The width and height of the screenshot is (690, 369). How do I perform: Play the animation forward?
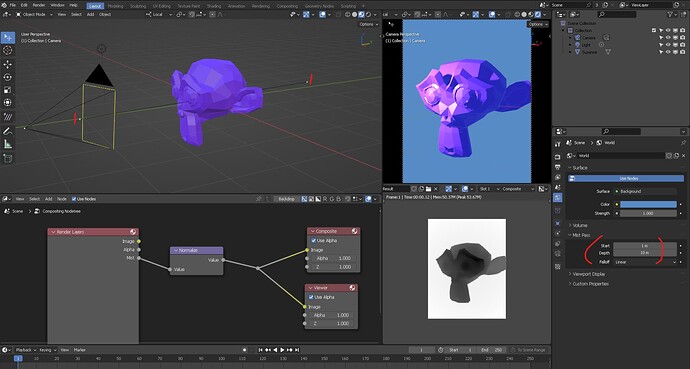pyautogui.click(x=283, y=350)
